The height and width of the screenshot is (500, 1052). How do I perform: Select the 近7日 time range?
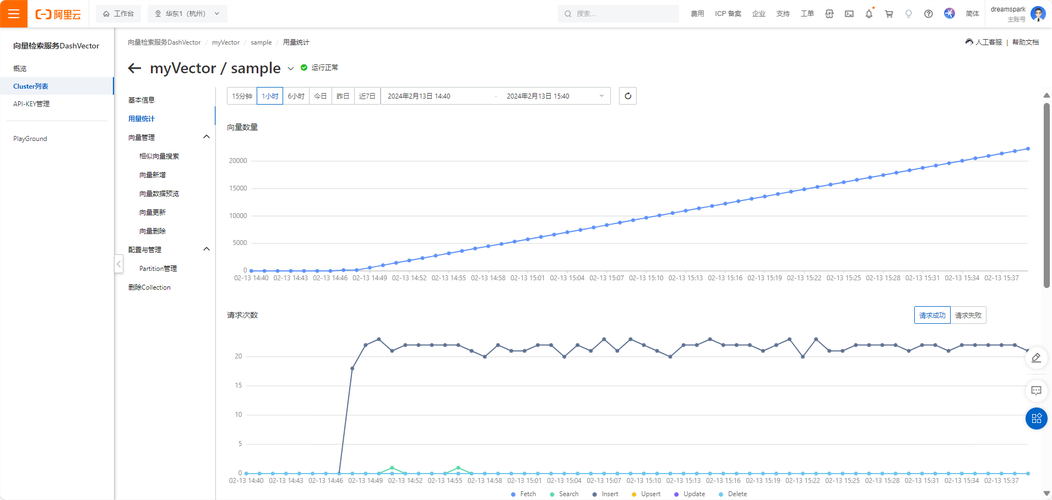(367, 96)
